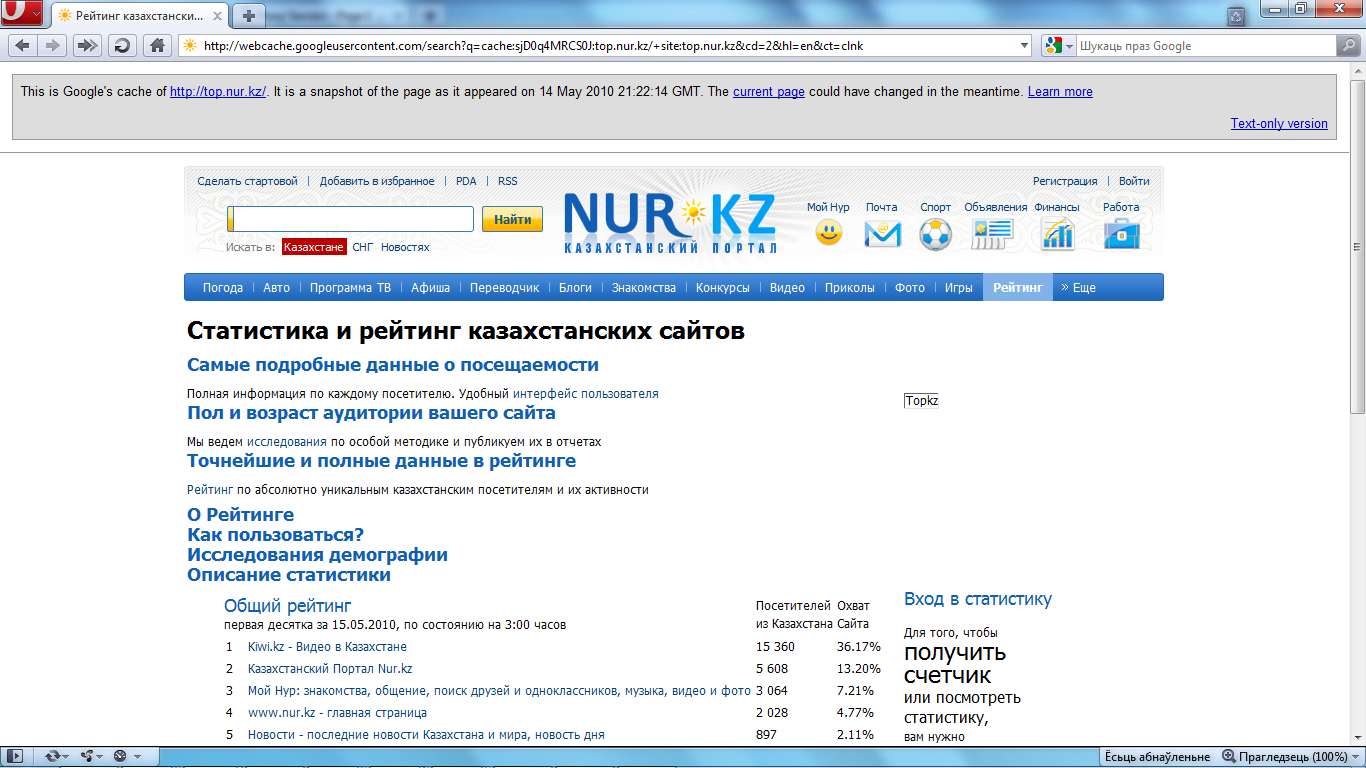
Task: Open the Финансы chart icon
Action: [1057, 234]
